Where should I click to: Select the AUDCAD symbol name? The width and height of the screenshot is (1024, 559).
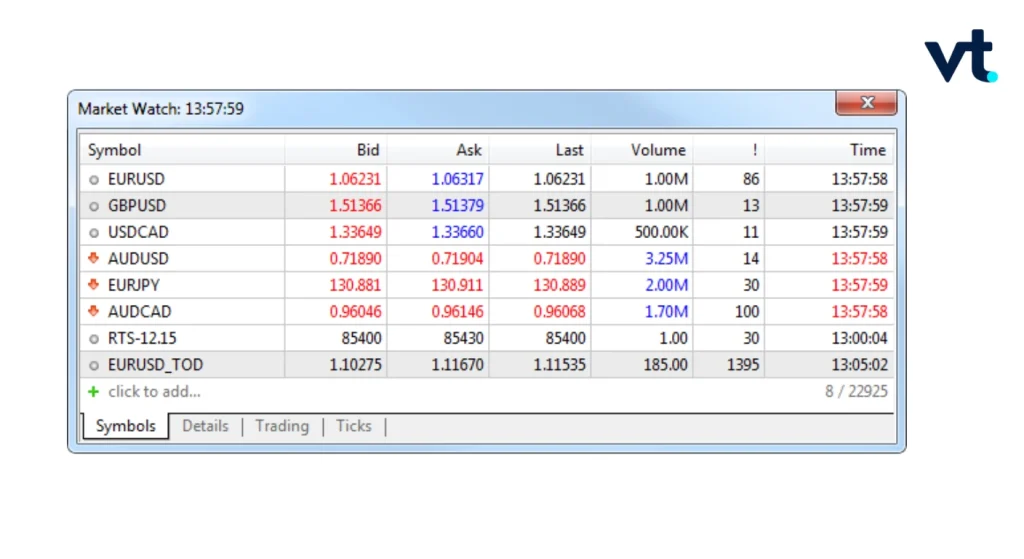pyautogui.click(x=139, y=311)
